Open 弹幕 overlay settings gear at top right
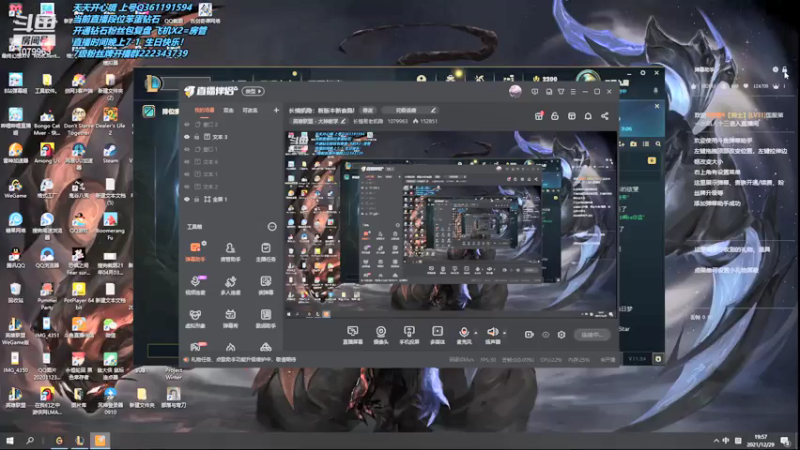The height and width of the screenshot is (450, 800). pos(776,69)
